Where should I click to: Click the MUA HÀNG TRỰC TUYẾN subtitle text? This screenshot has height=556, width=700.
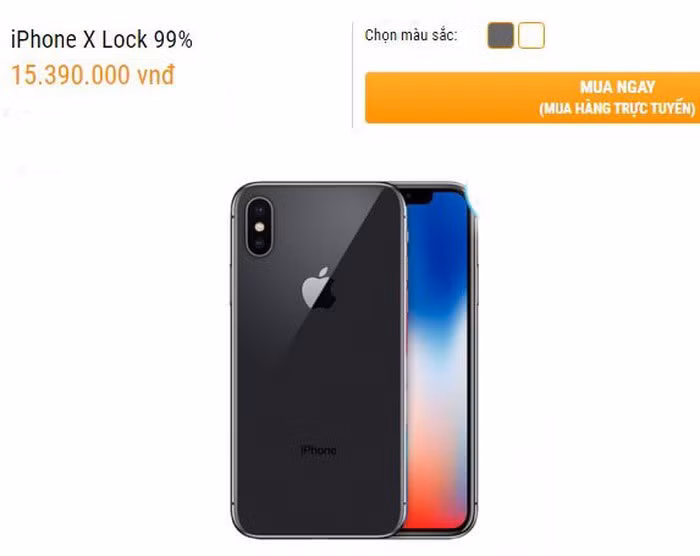coord(617,109)
